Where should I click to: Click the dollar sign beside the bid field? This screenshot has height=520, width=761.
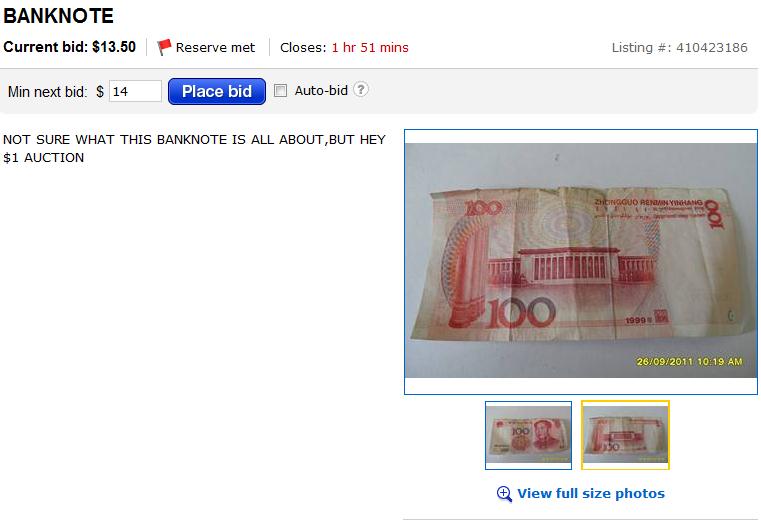(100, 92)
